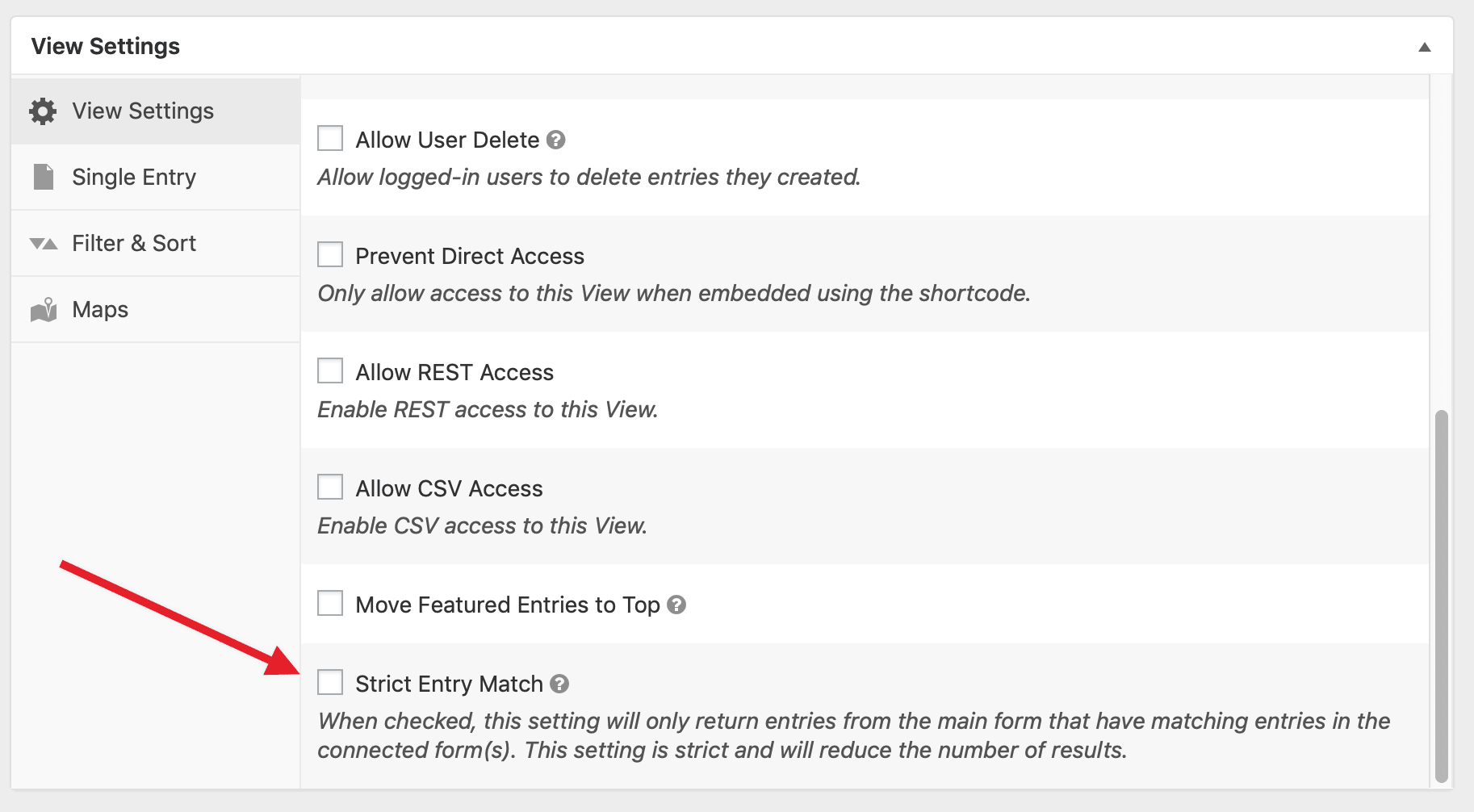Go to the Maps settings tab
The width and height of the screenshot is (1474, 812).
pyautogui.click(x=100, y=310)
